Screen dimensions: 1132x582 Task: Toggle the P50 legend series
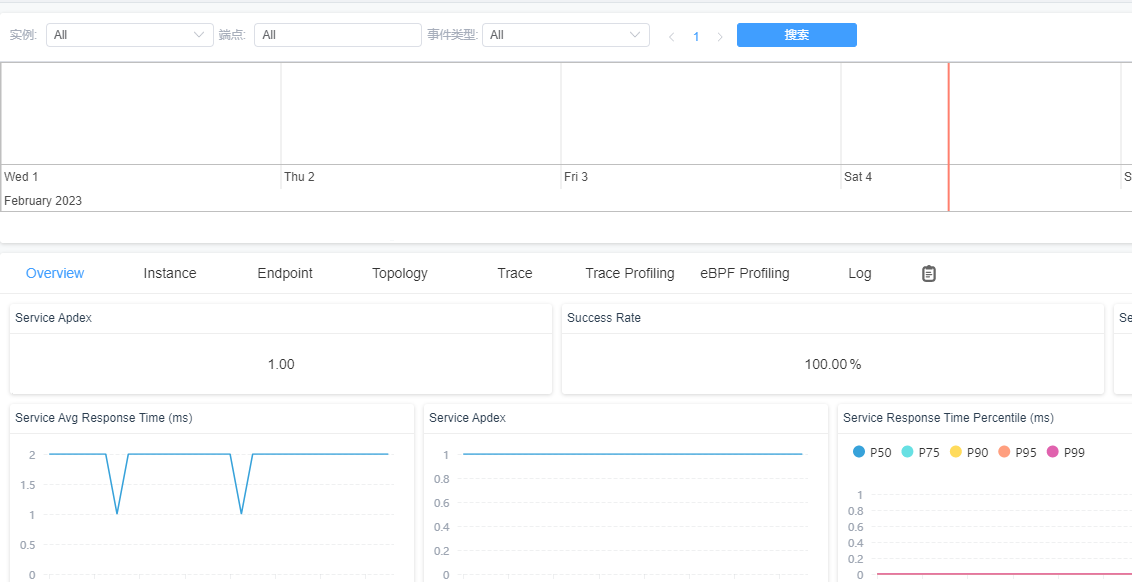tap(872, 452)
